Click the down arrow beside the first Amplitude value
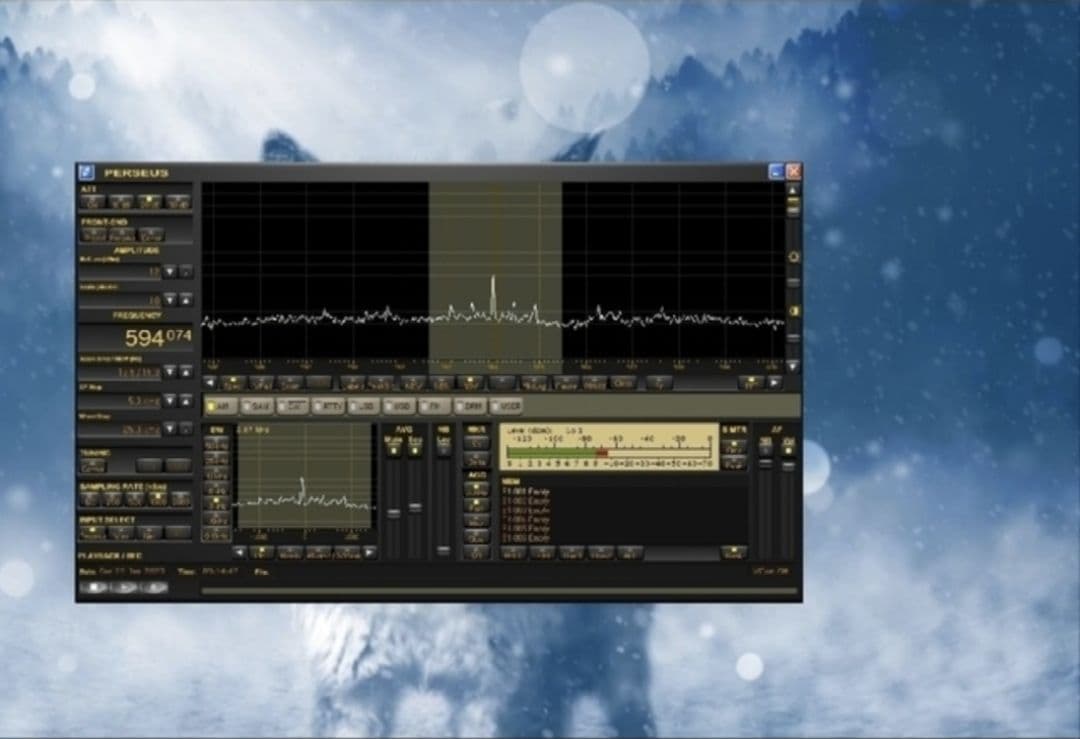This screenshot has width=1080, height=739. (x=169, y=271)
